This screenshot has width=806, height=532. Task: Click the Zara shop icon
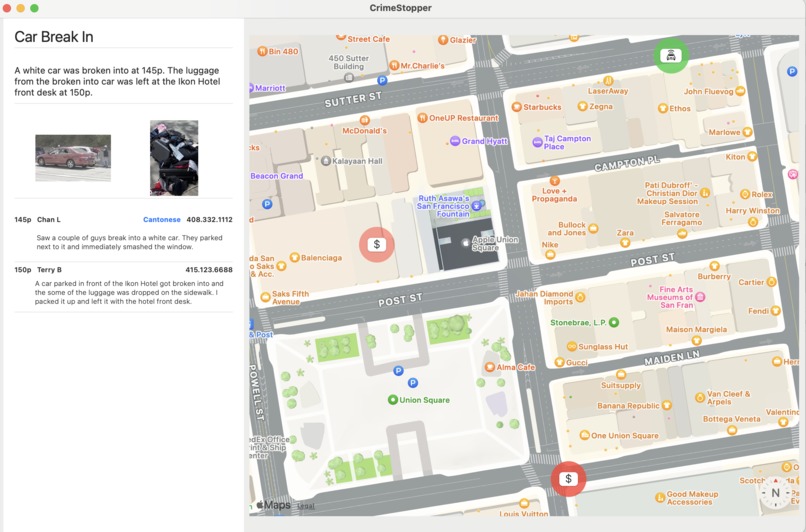click(625, 242)
